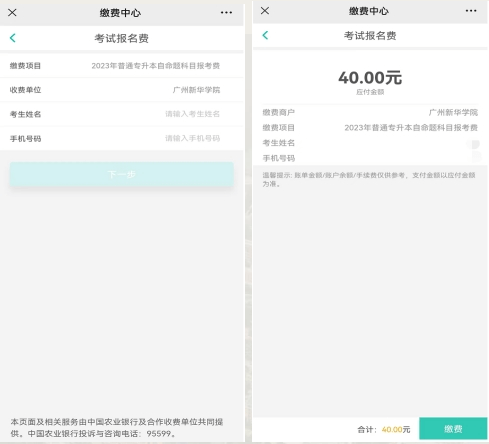Tap the green 缴费 pay button

453,429
